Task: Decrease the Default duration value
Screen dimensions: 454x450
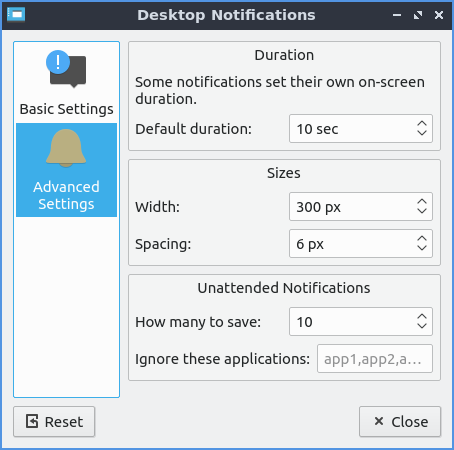Action: click(x=422, y=133)
